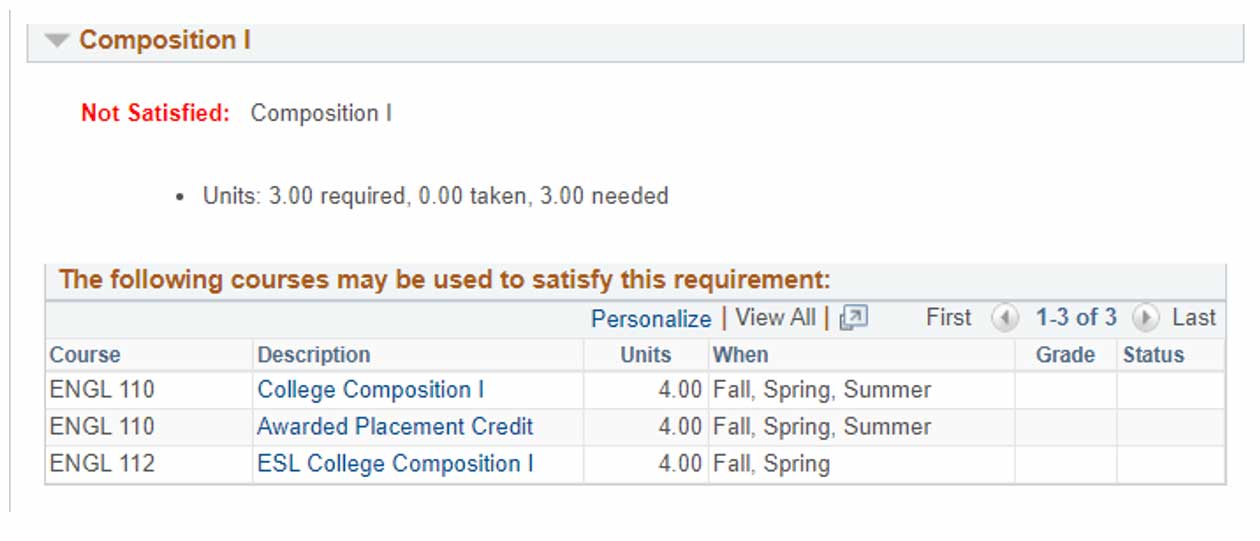Select the View All link

[x=775, y=318]
